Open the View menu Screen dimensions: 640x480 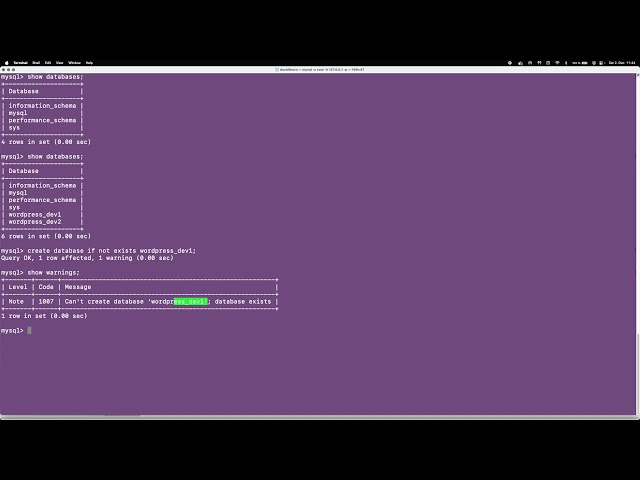point(60,63)
